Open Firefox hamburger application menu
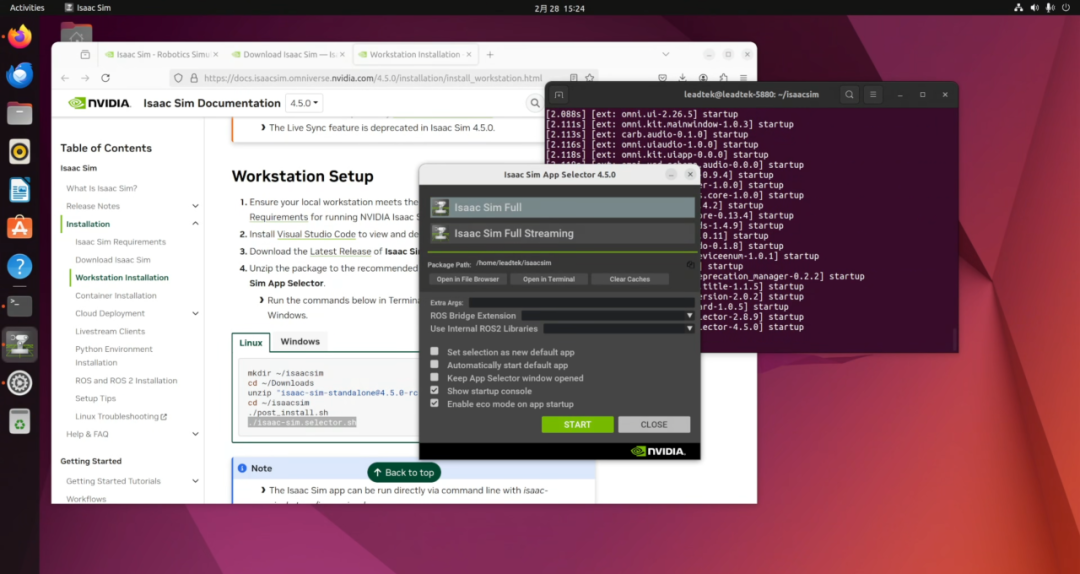 point(744,78)
